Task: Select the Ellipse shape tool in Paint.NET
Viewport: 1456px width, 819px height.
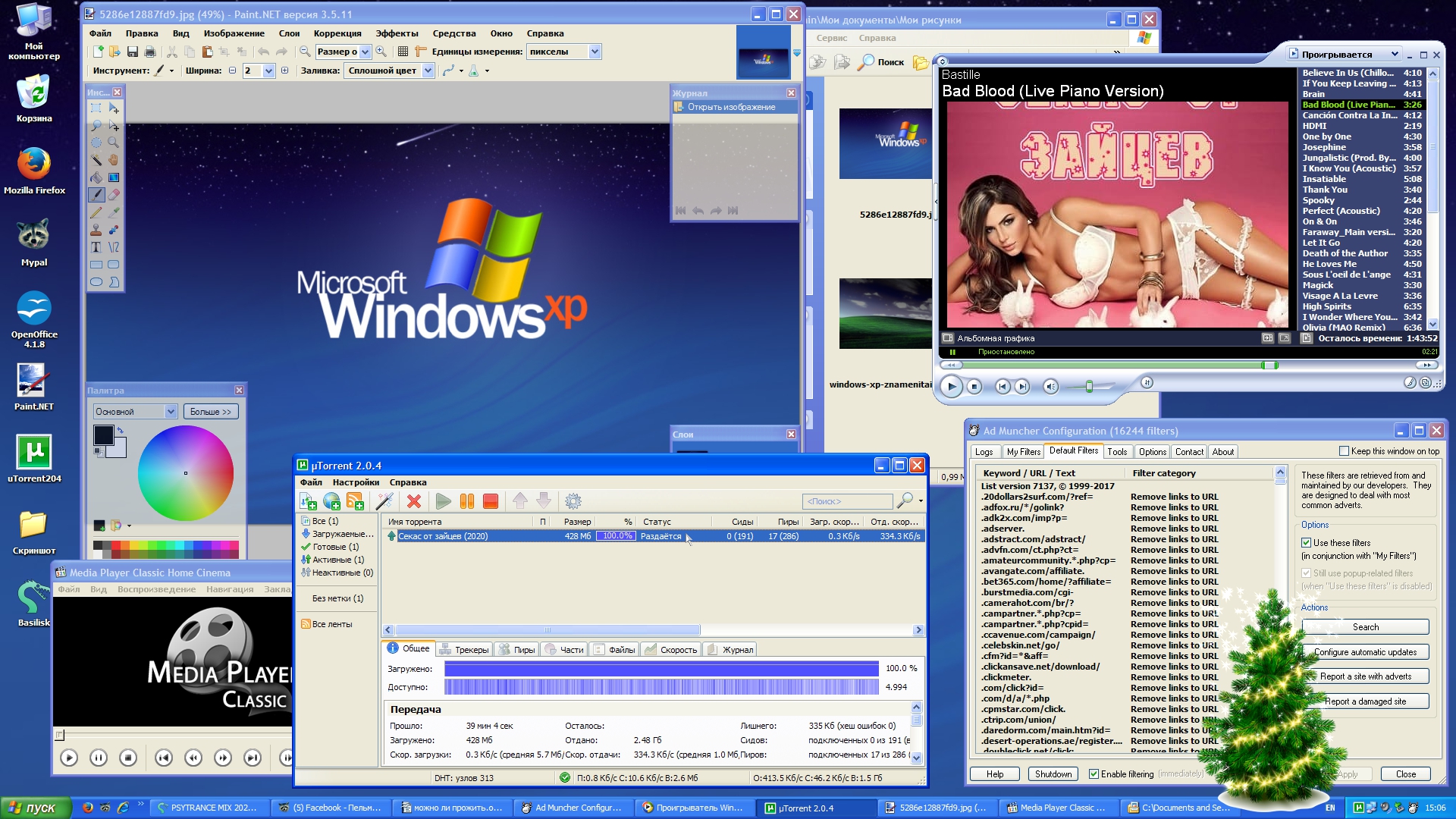Action: (96, 282)
